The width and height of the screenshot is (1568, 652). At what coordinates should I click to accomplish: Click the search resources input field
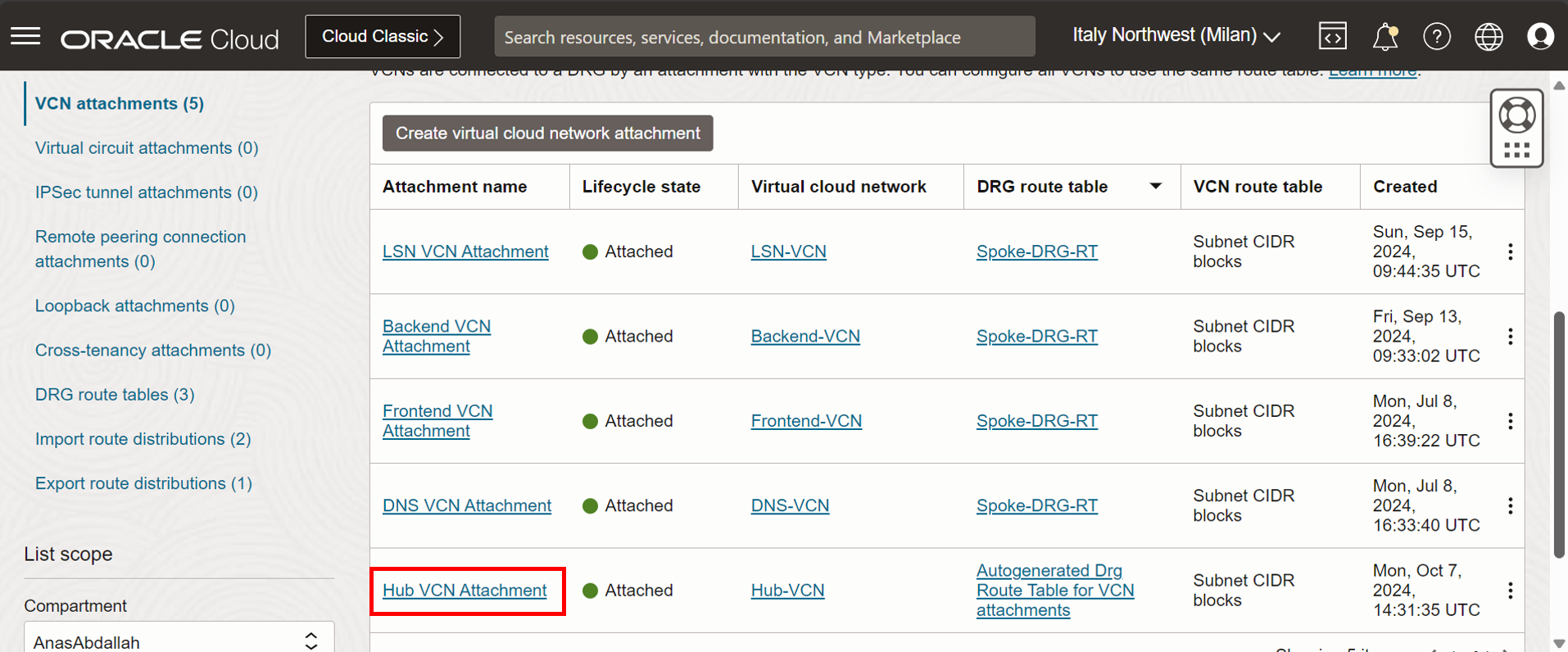[x=765, y=37]
